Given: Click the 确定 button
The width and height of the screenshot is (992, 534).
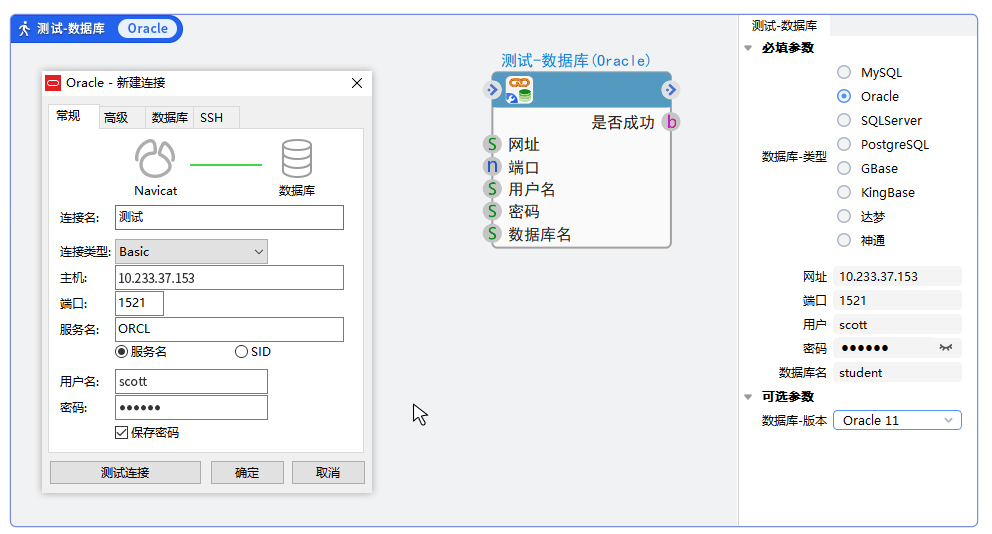Looking at the screenshot, I should 247,473.
